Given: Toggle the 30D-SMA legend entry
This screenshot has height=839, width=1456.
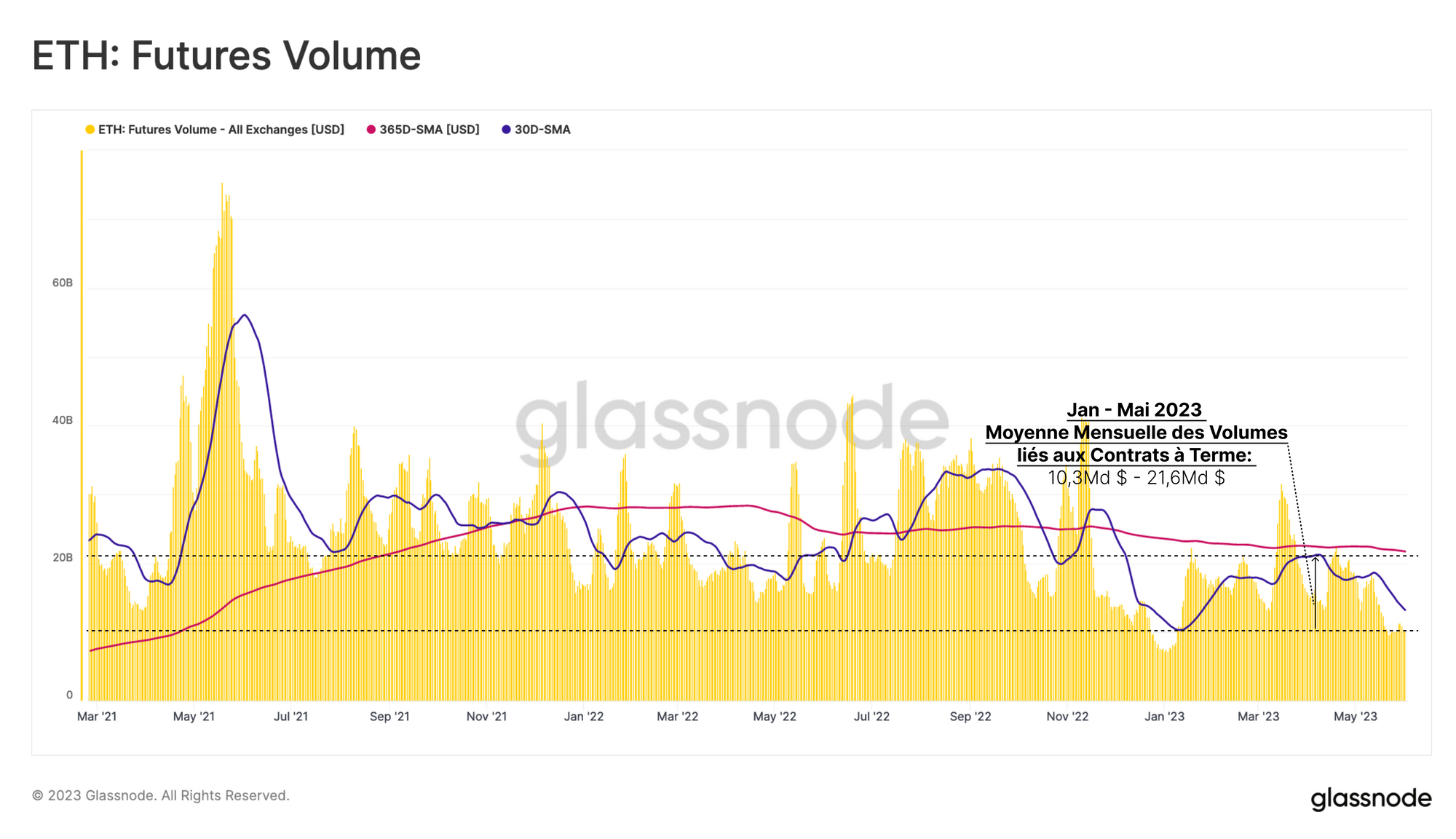Looking at the screenshot, I should pyautogui.click(x=542, y=130).
